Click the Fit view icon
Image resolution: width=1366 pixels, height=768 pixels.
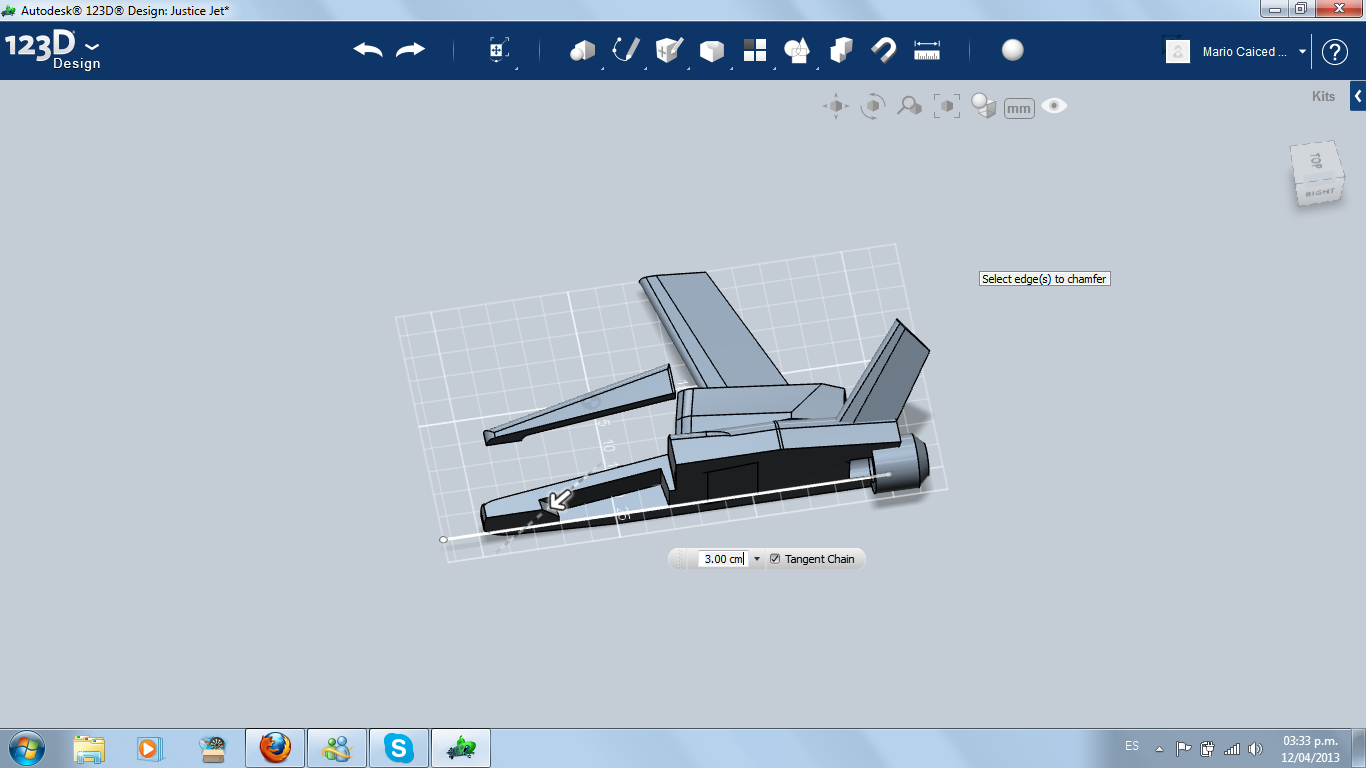coord(947,106)
